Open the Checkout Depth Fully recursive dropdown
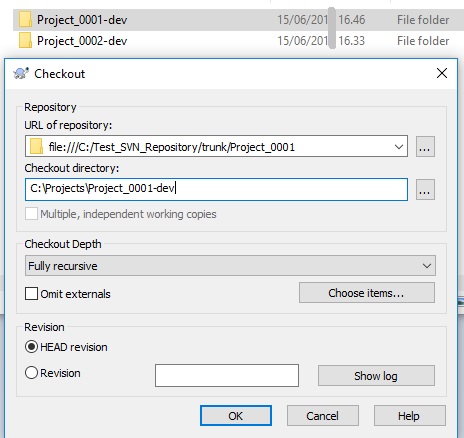 tap(230, 266)
